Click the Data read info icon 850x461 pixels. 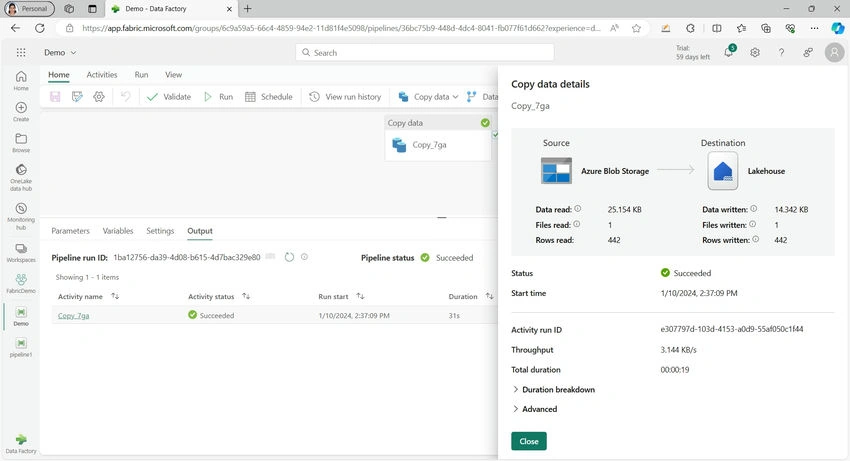click(578, 209)
